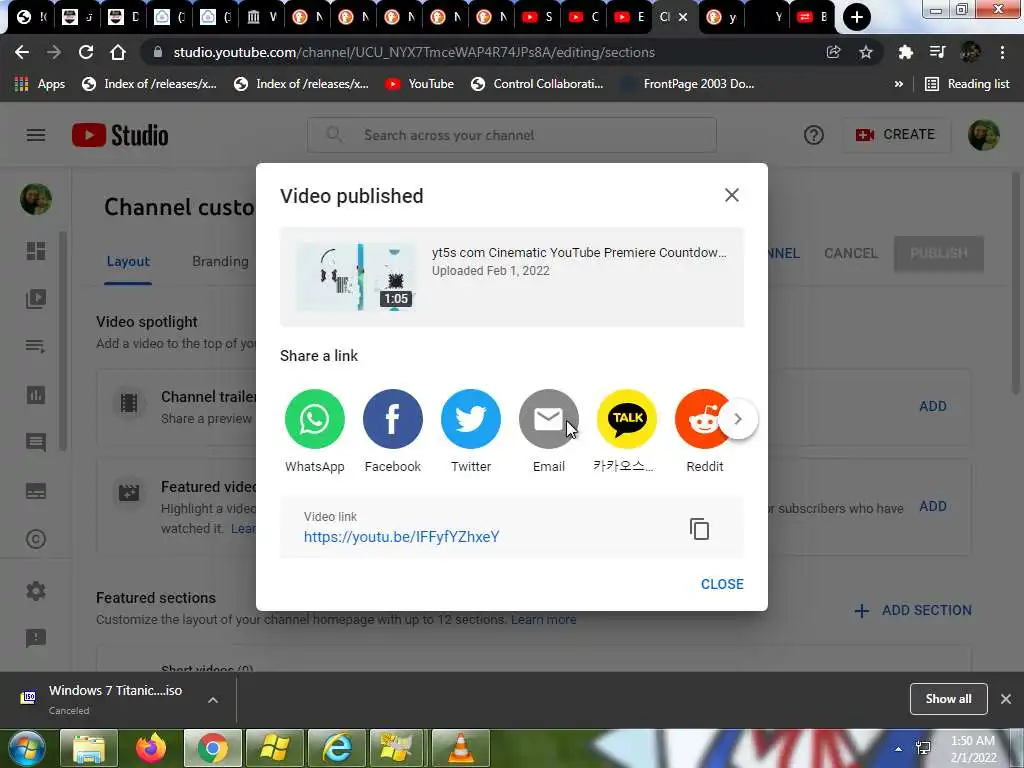Focus the Search across your channel field
The width and height of the screenshot is (1024, 768).
coord(512,135)
